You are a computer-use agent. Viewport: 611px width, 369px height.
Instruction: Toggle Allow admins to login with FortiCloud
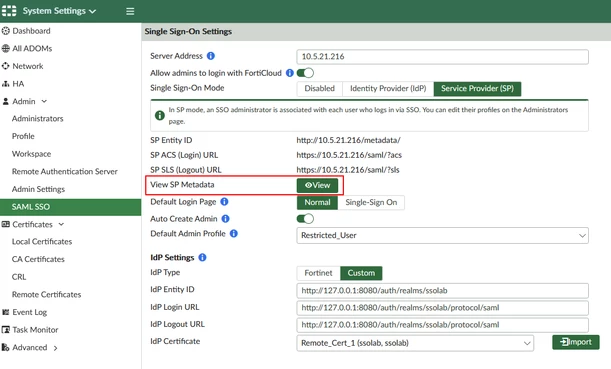click(x=305, y=73)
